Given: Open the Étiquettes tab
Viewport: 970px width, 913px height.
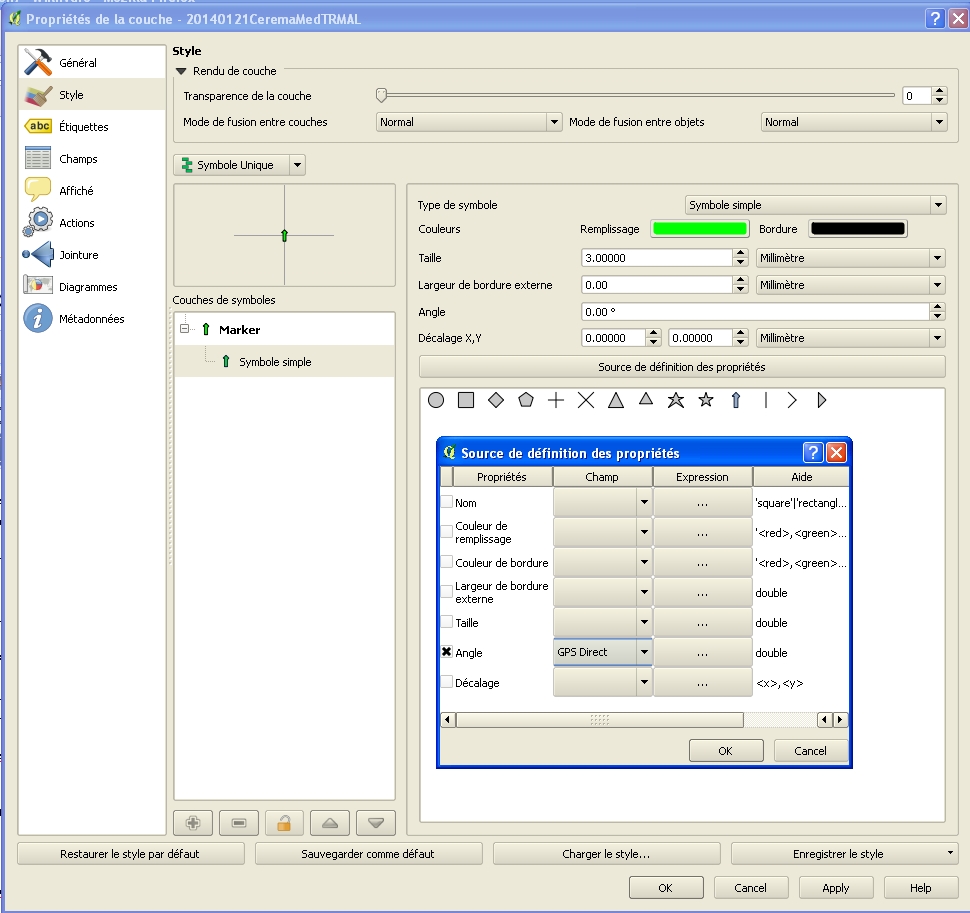Looking at the screenshot, I should [92, 126].
